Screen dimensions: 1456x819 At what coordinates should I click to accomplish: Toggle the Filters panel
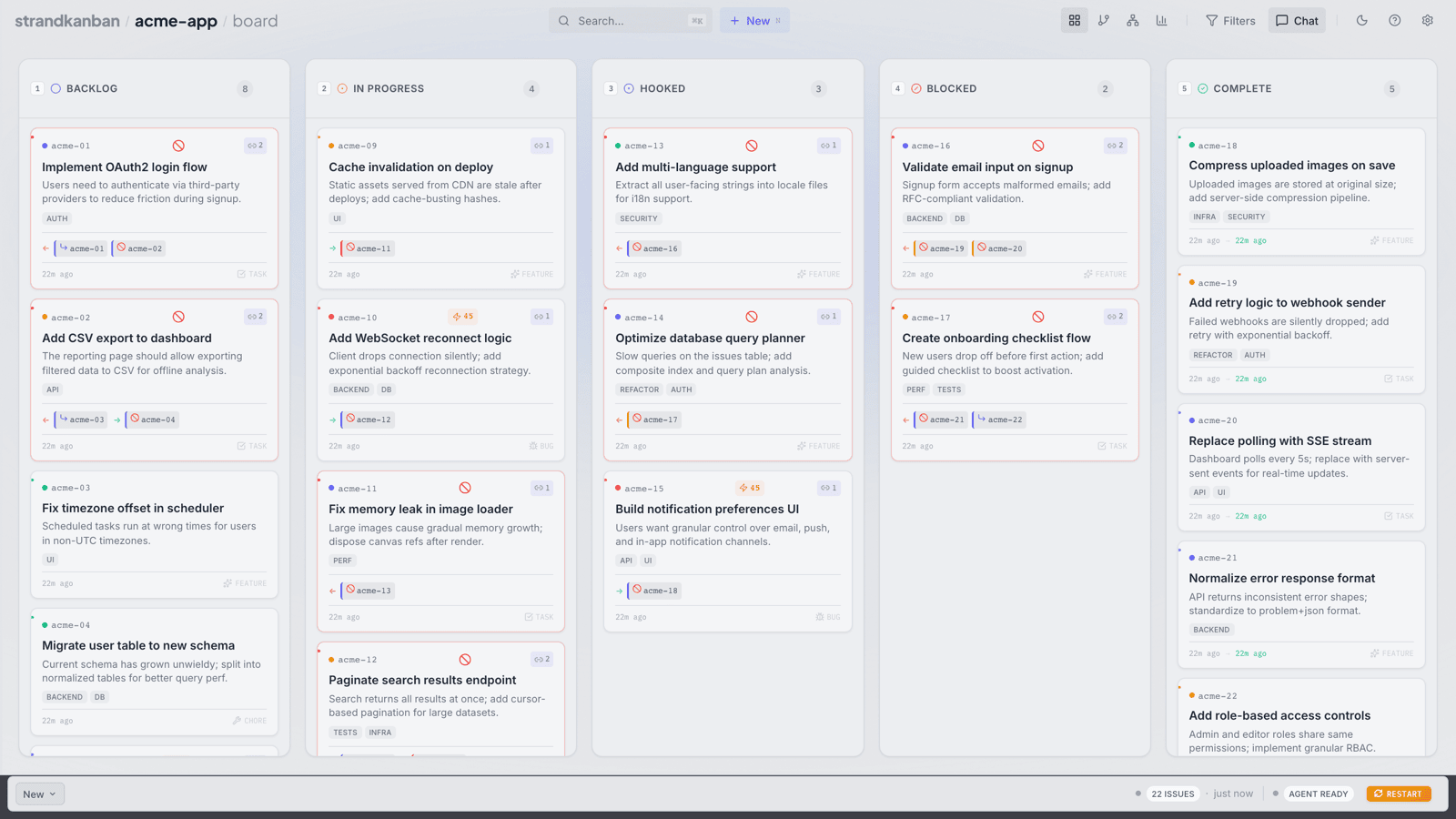[1230, 21]
